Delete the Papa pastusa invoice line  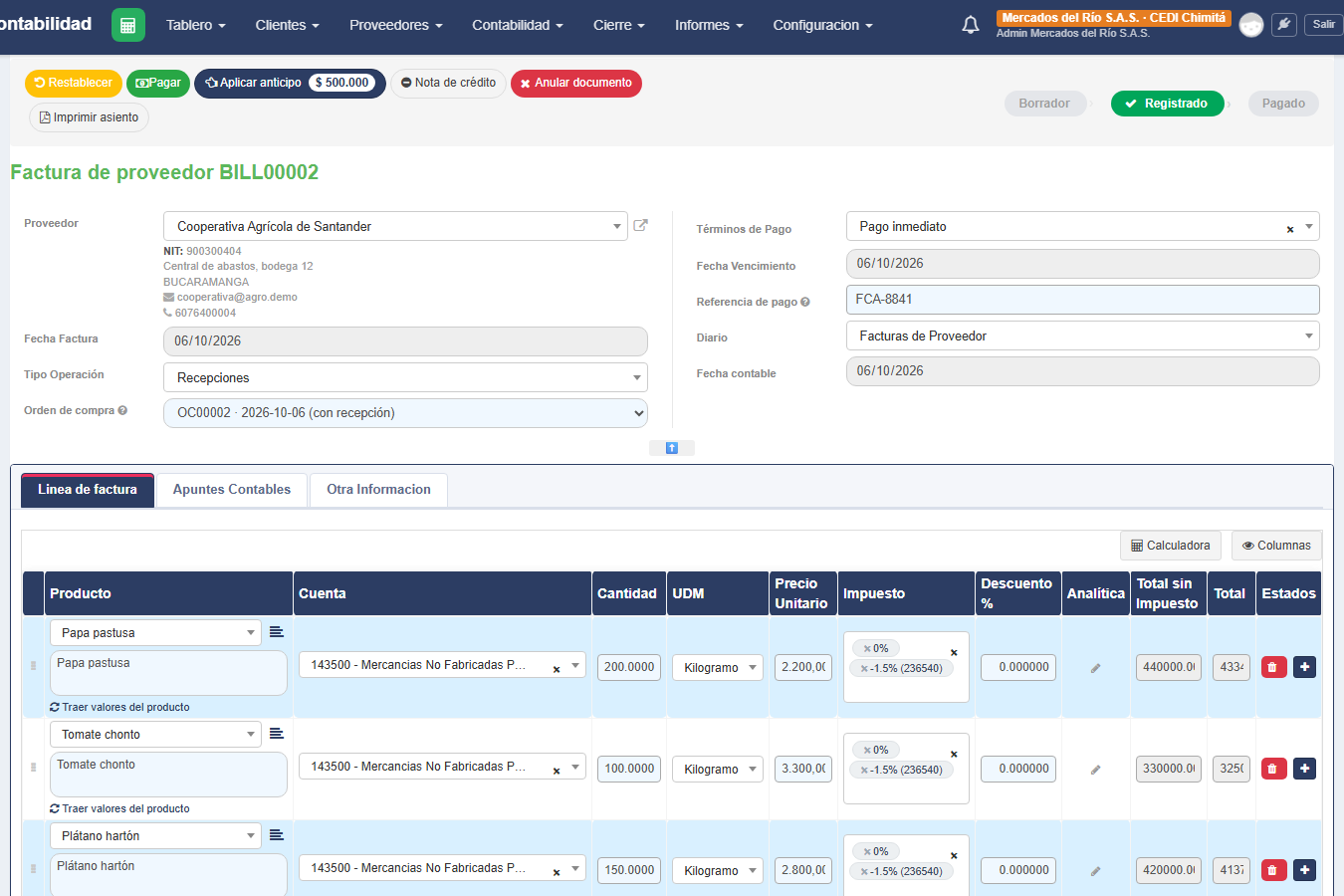1274,667
